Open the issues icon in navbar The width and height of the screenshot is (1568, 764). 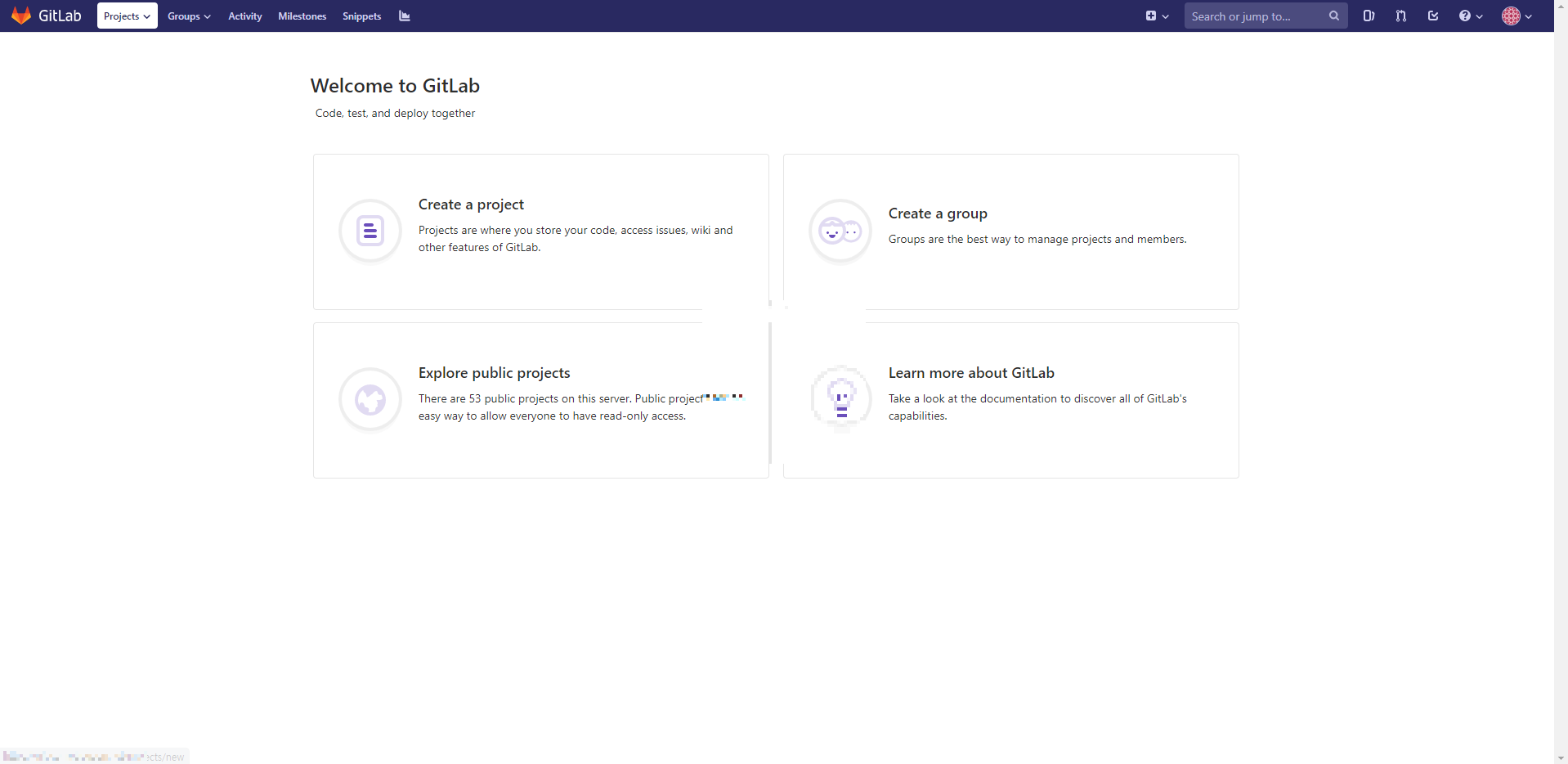(x=1369, y=16)
